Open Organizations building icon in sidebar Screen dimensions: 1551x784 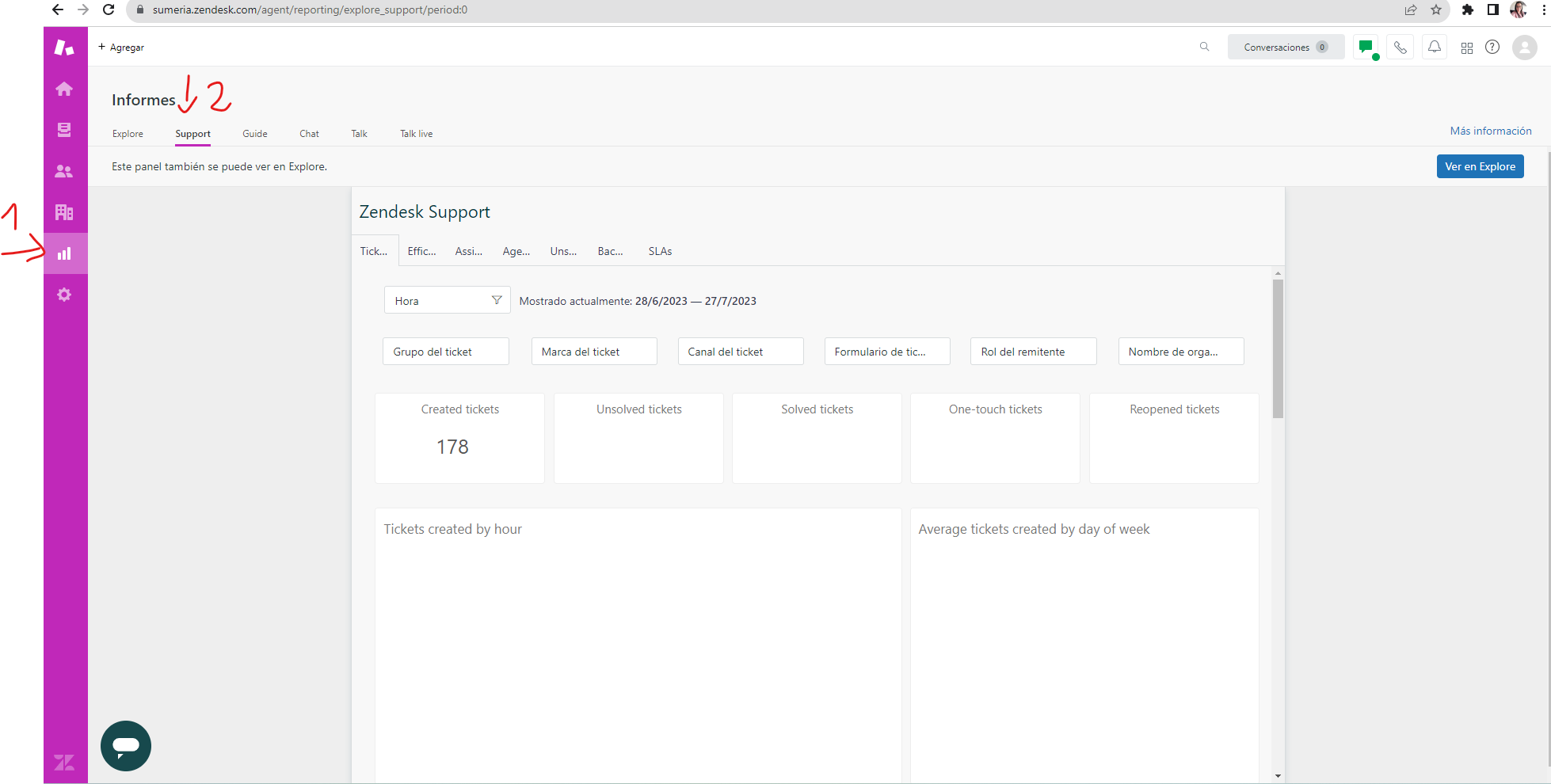(x=64, y=212)
